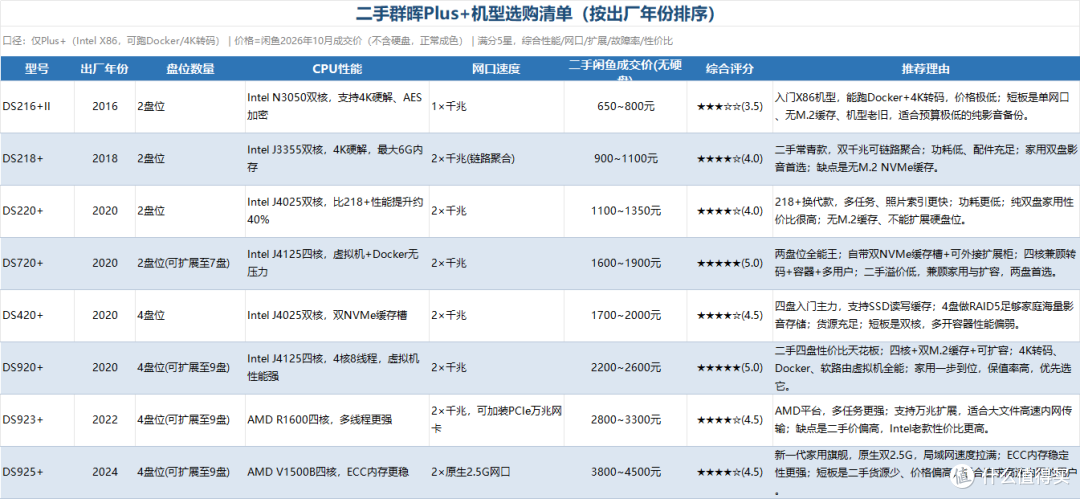
Task: Click the DS925+ model cell
Action: click(37, 472)
